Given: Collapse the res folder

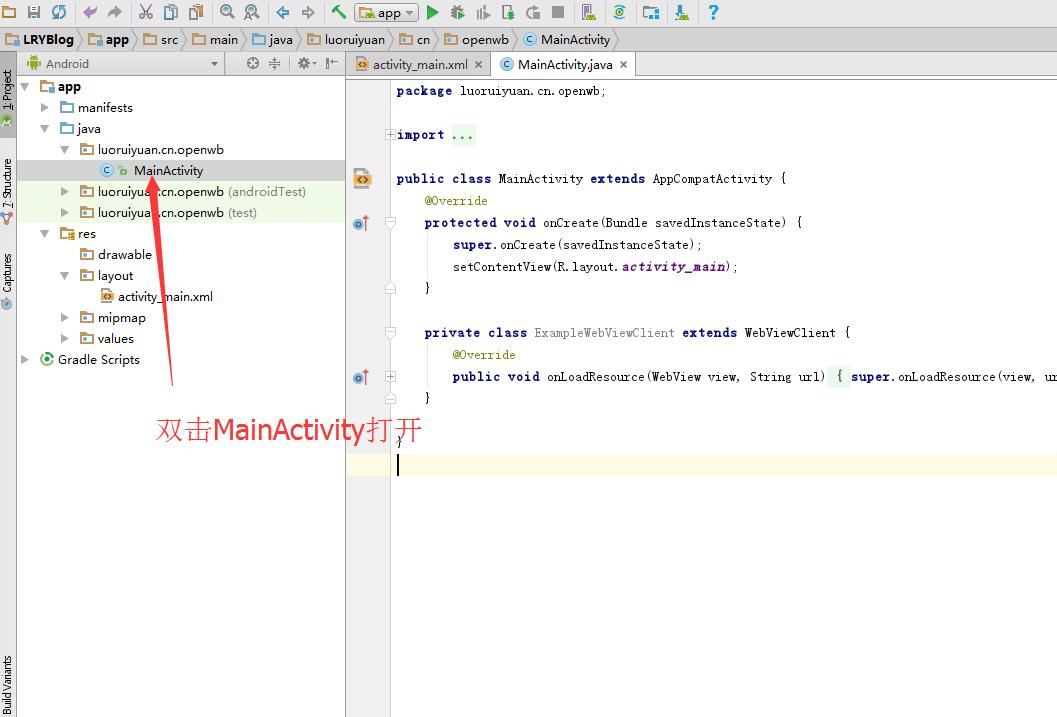Looking at the screenshot, I should [x=44, y=234].
